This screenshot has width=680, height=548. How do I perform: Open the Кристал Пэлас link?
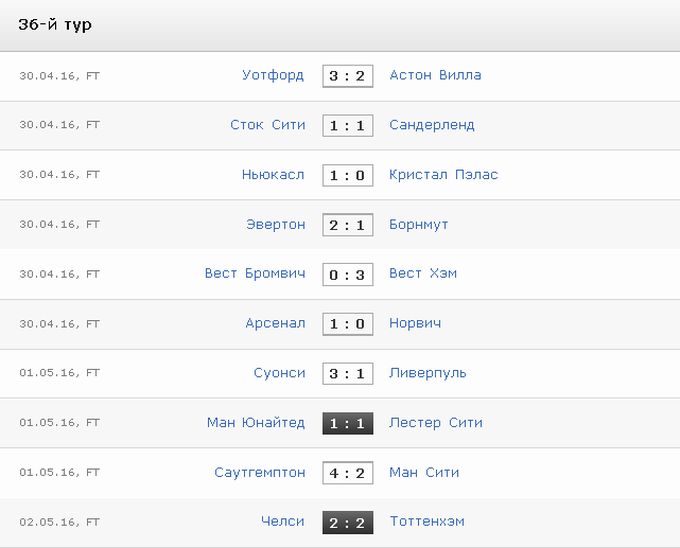click(x=443, y=174)
